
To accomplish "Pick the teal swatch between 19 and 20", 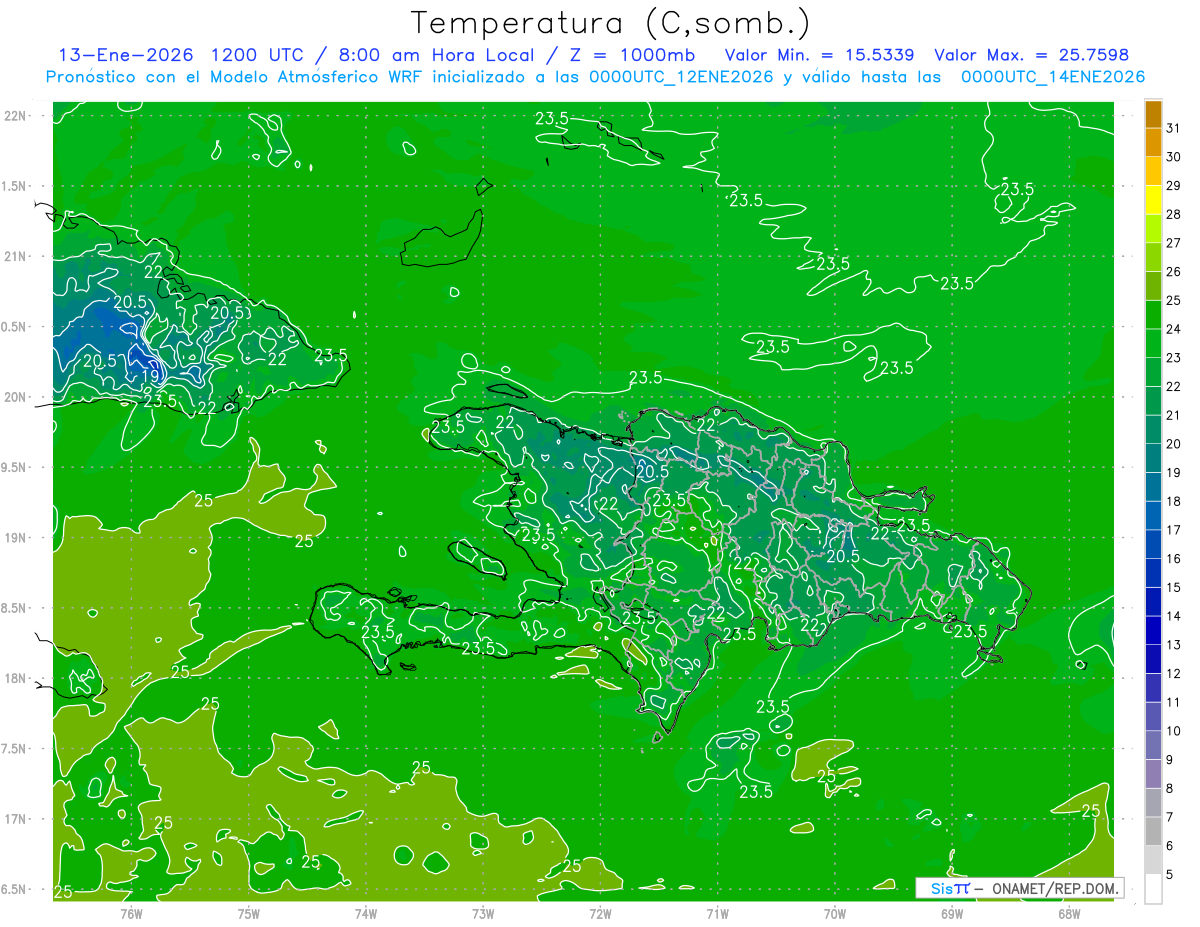I will [x=1153, y=458].
